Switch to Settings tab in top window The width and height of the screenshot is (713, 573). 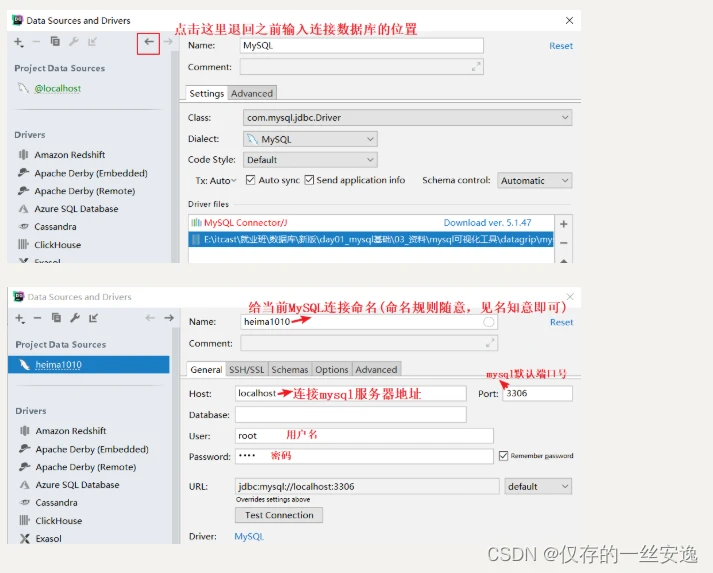[206, 93]
